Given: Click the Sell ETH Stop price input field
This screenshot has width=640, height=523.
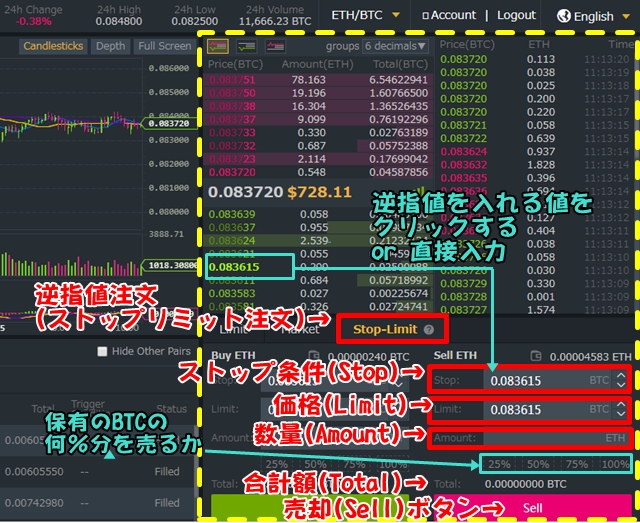Looking at the screenshot, I should (x=549, y=381).
